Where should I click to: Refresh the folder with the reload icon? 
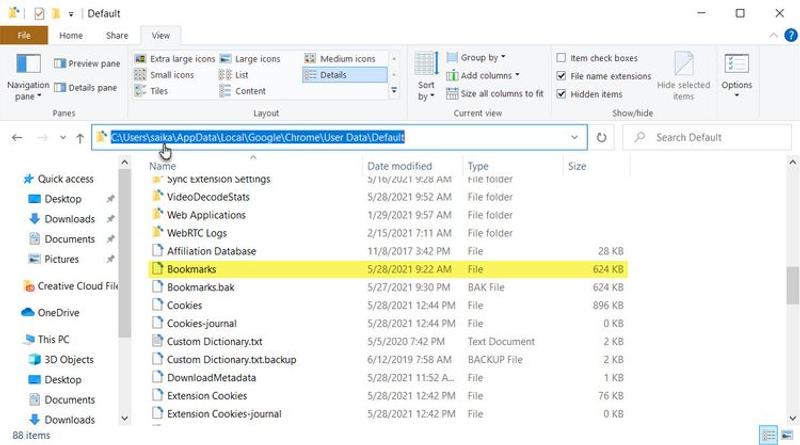click(602, 137)
